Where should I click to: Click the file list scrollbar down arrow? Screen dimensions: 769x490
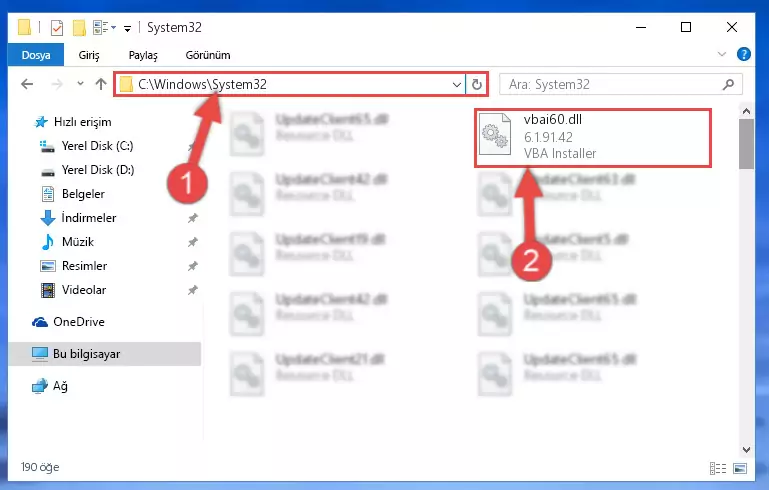[746, 449]
